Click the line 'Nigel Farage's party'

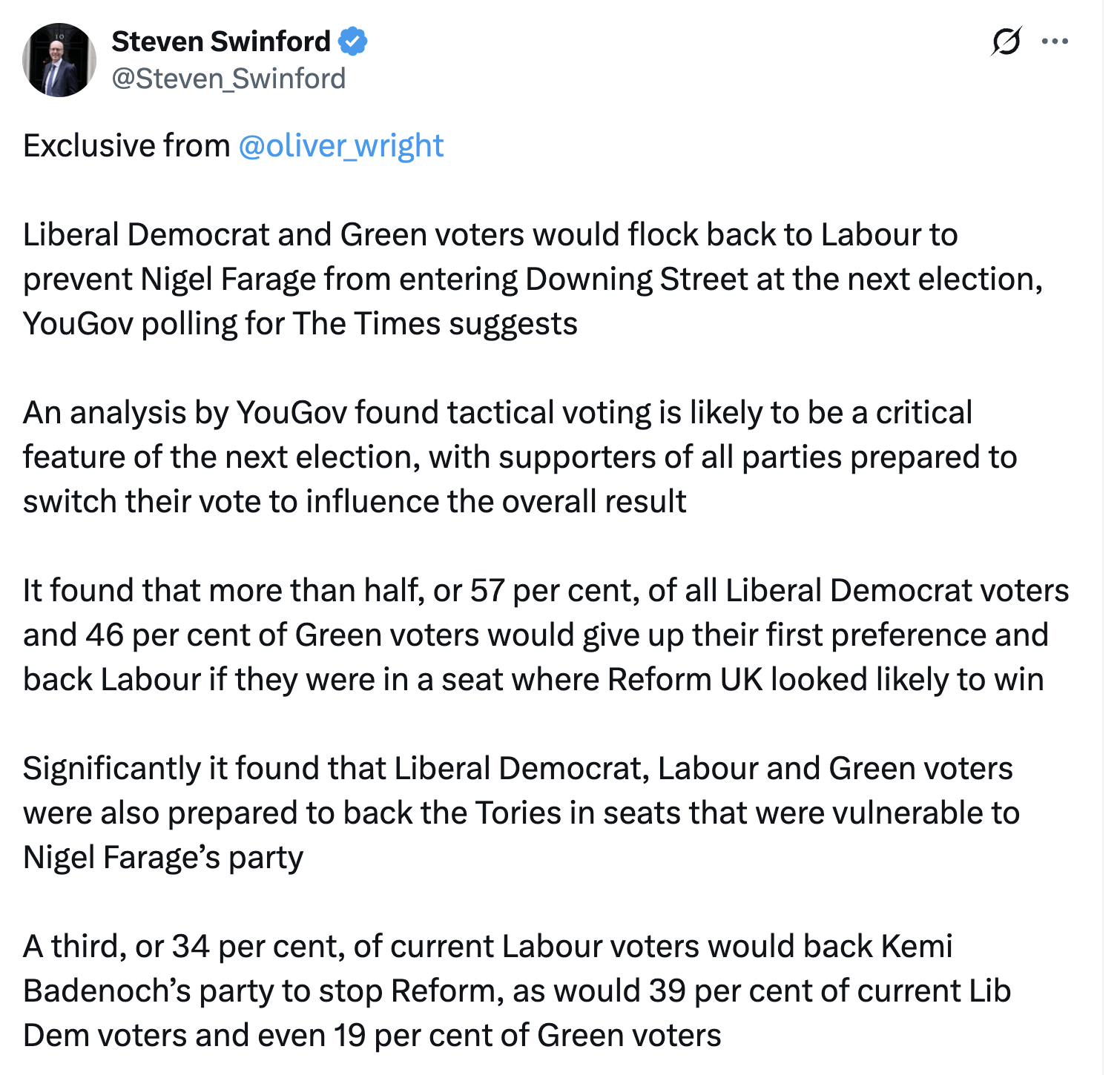(163, 858)
